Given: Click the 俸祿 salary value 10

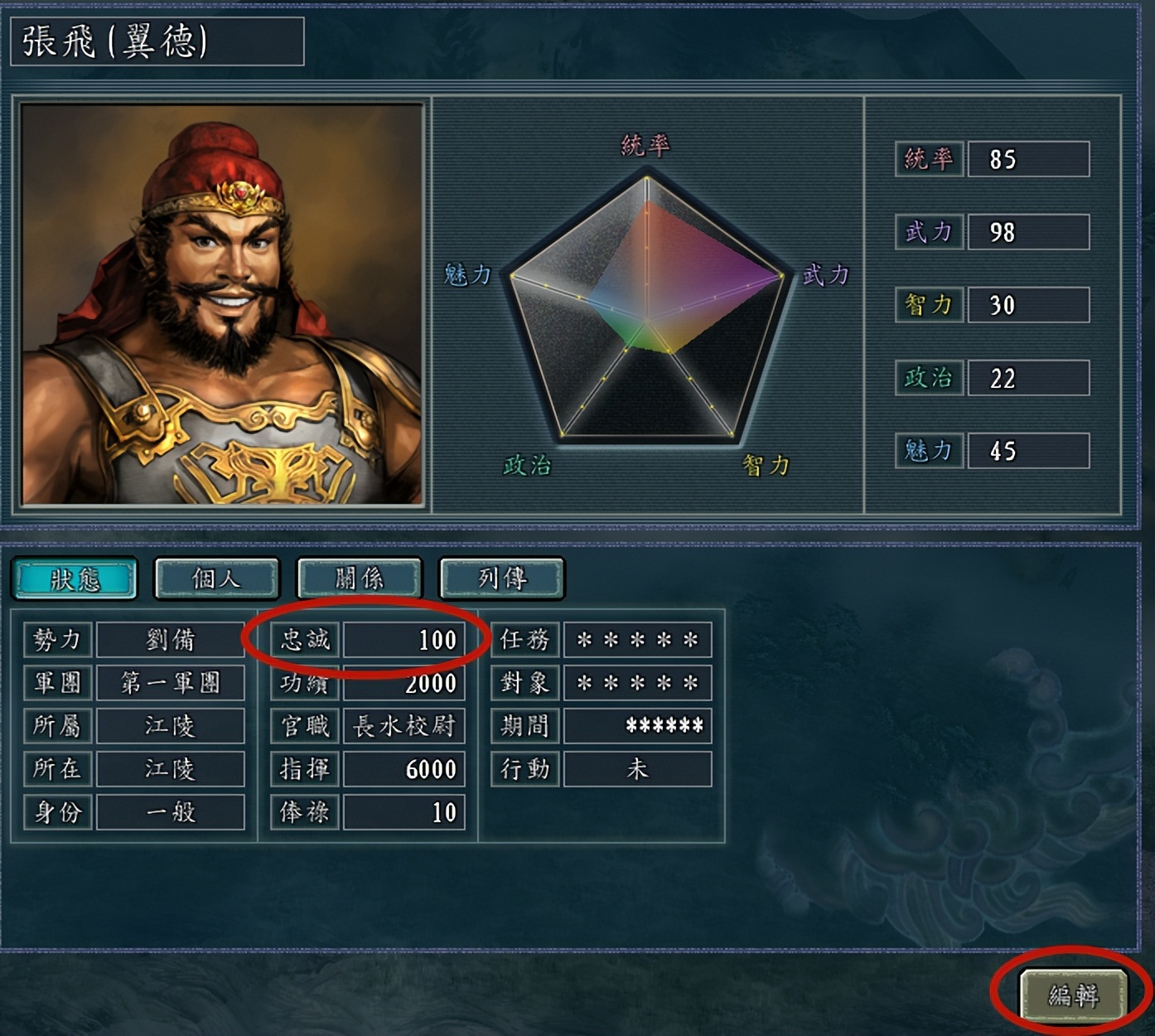Looking at the screenshot, I should click(x=404, y=812).
